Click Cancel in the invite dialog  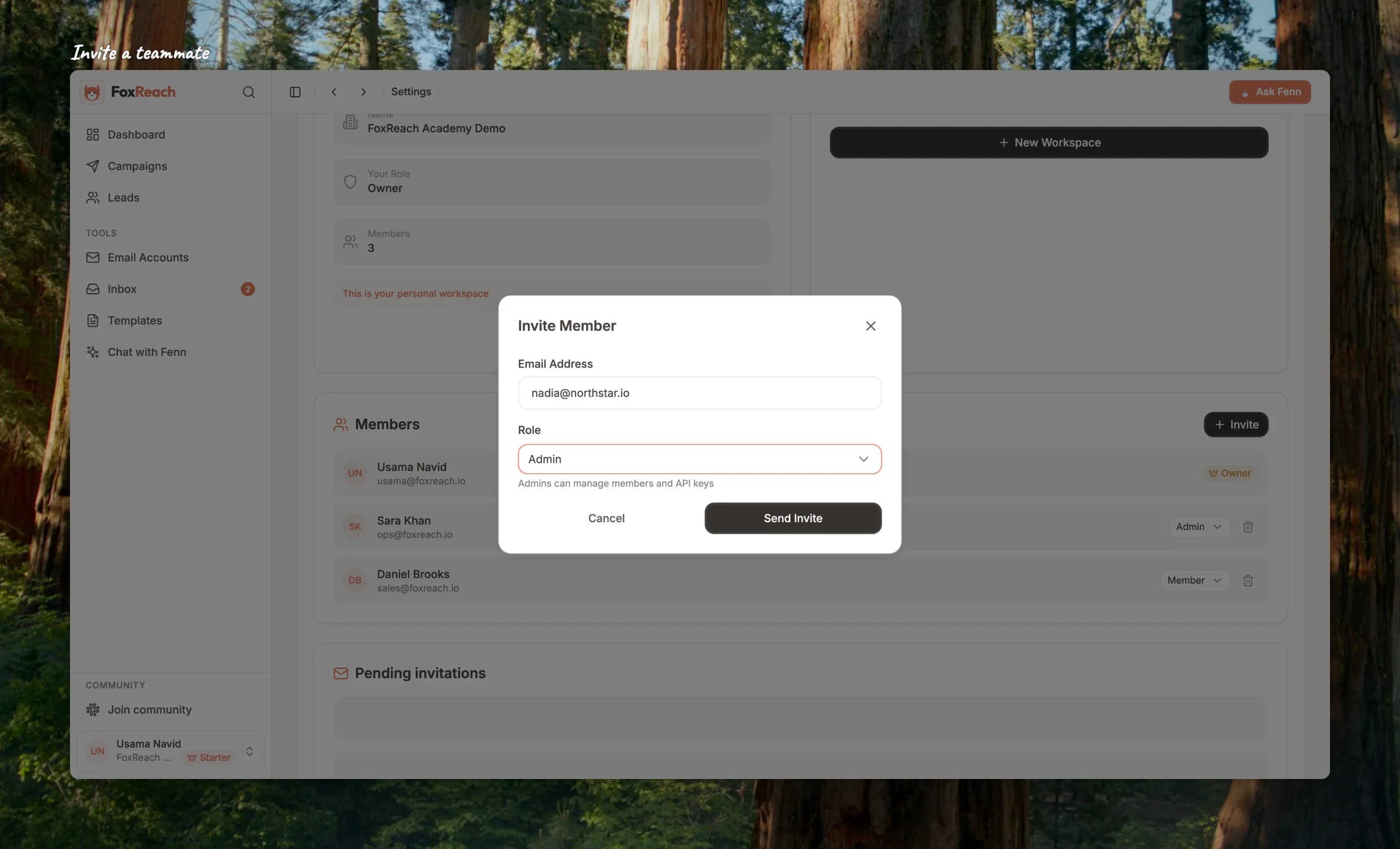point(606,518)
